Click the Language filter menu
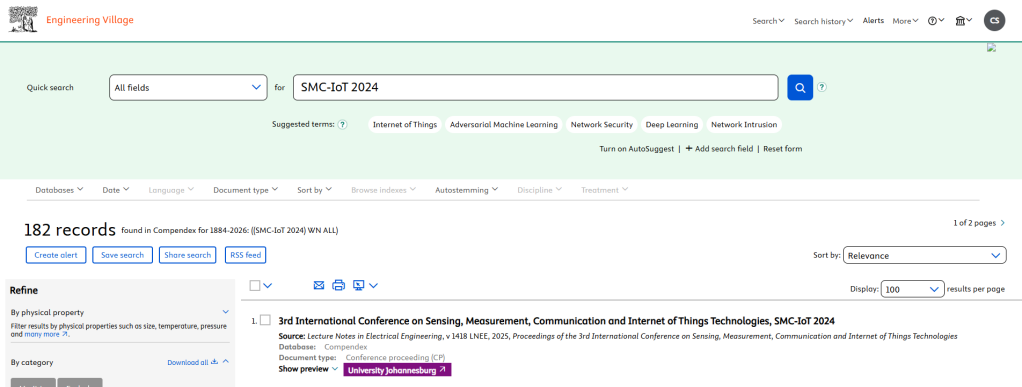 point(171,190)
